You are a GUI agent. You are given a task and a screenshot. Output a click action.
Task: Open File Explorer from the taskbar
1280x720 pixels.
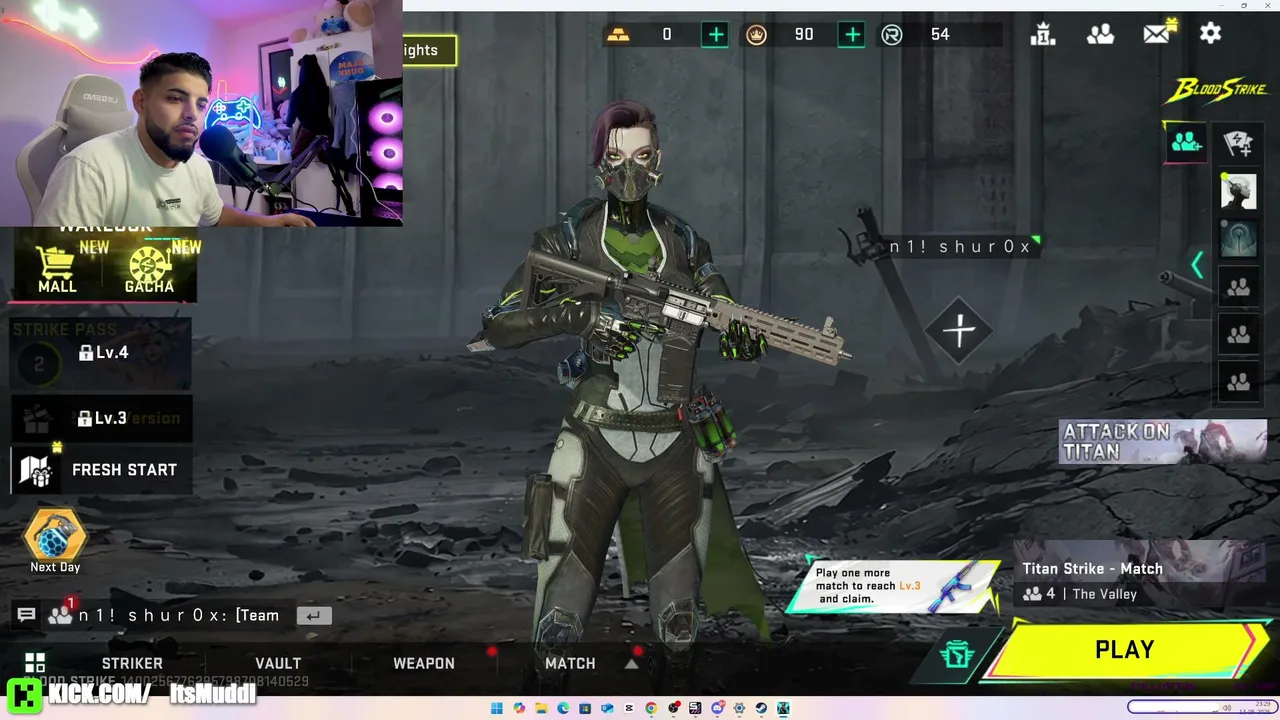tap(541, 708)
